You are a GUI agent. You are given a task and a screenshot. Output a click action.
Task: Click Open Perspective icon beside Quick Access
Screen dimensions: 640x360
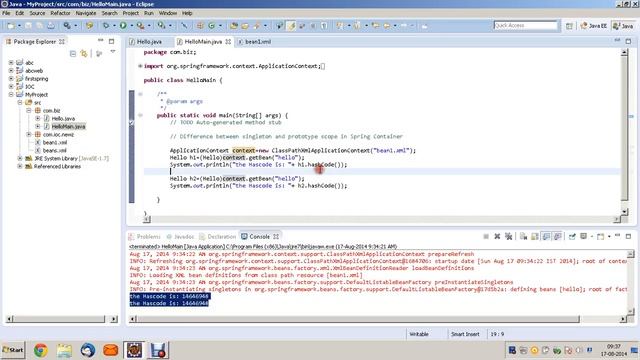point(569,26)
